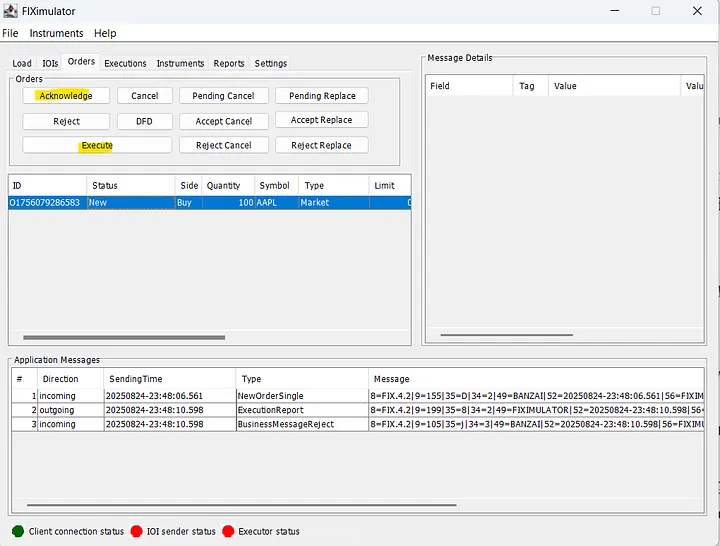Image resolution: width=720 pixels, height=546 pixels.
Task: Click the Tag column header in Message Details
Action: [x=530, y=86]
